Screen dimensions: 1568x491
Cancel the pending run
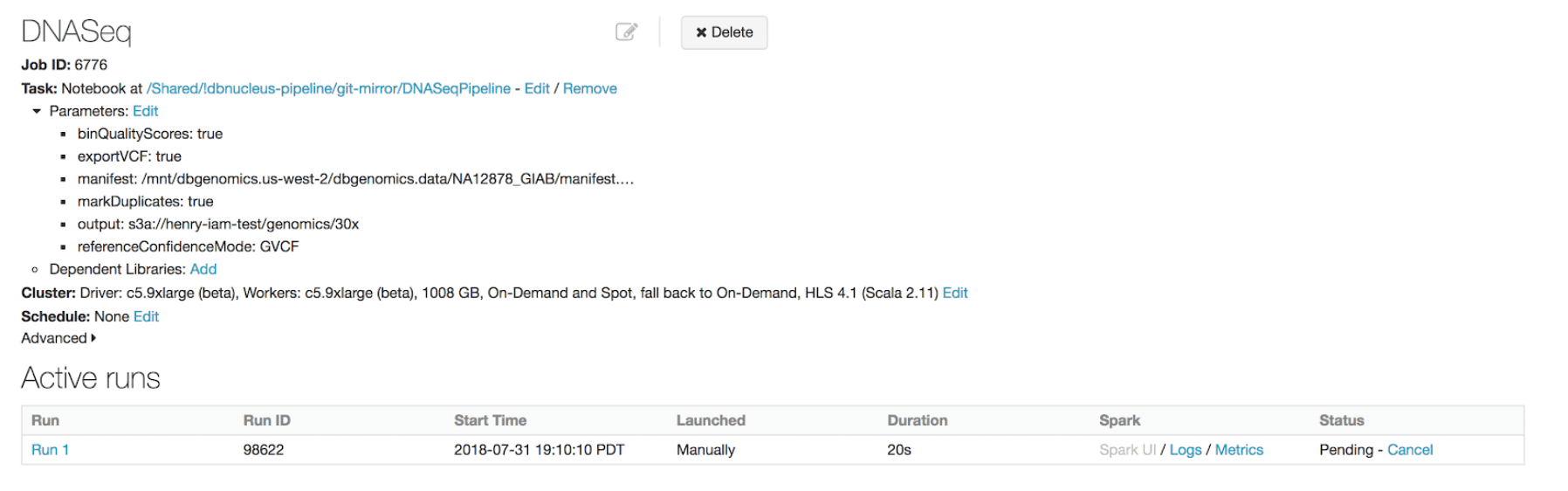[x=1410, y=450]
